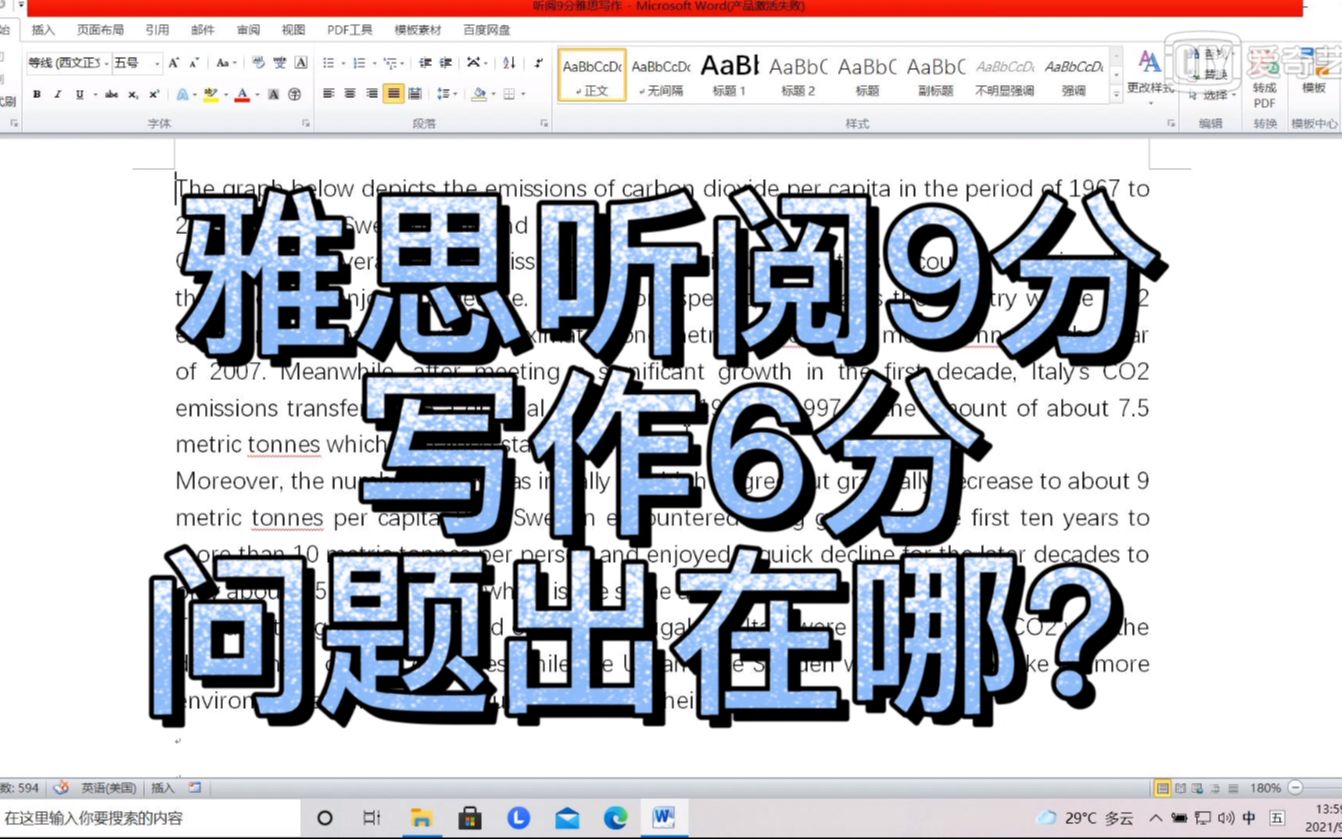Apply distributed alignment
This screenshot has width=1342, height=839.
coord(414,94)
